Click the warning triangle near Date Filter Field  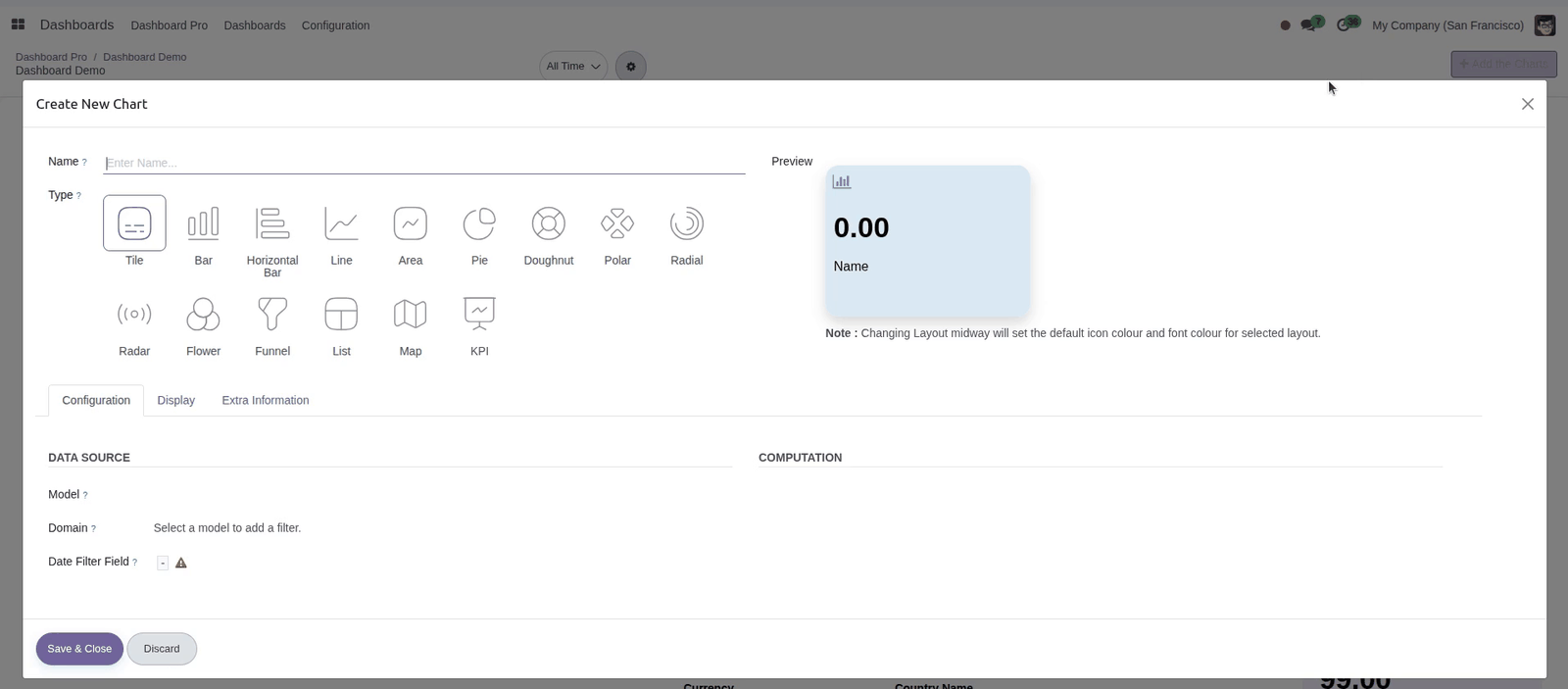point(181,563)
